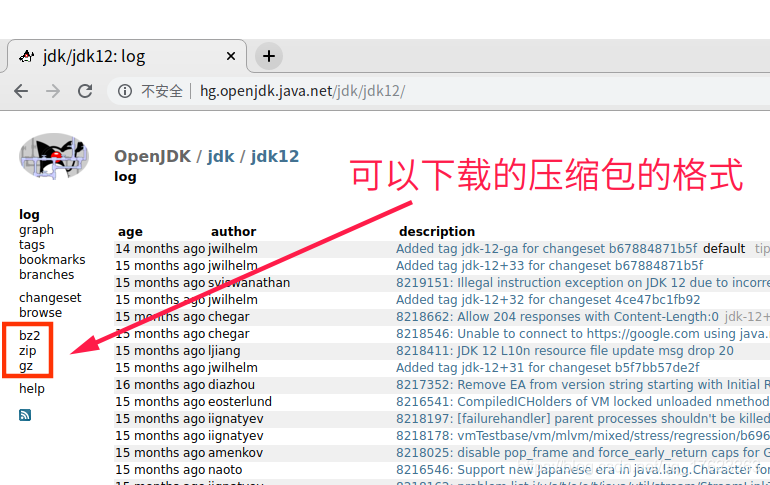Download the zip archive

[28, 351]
